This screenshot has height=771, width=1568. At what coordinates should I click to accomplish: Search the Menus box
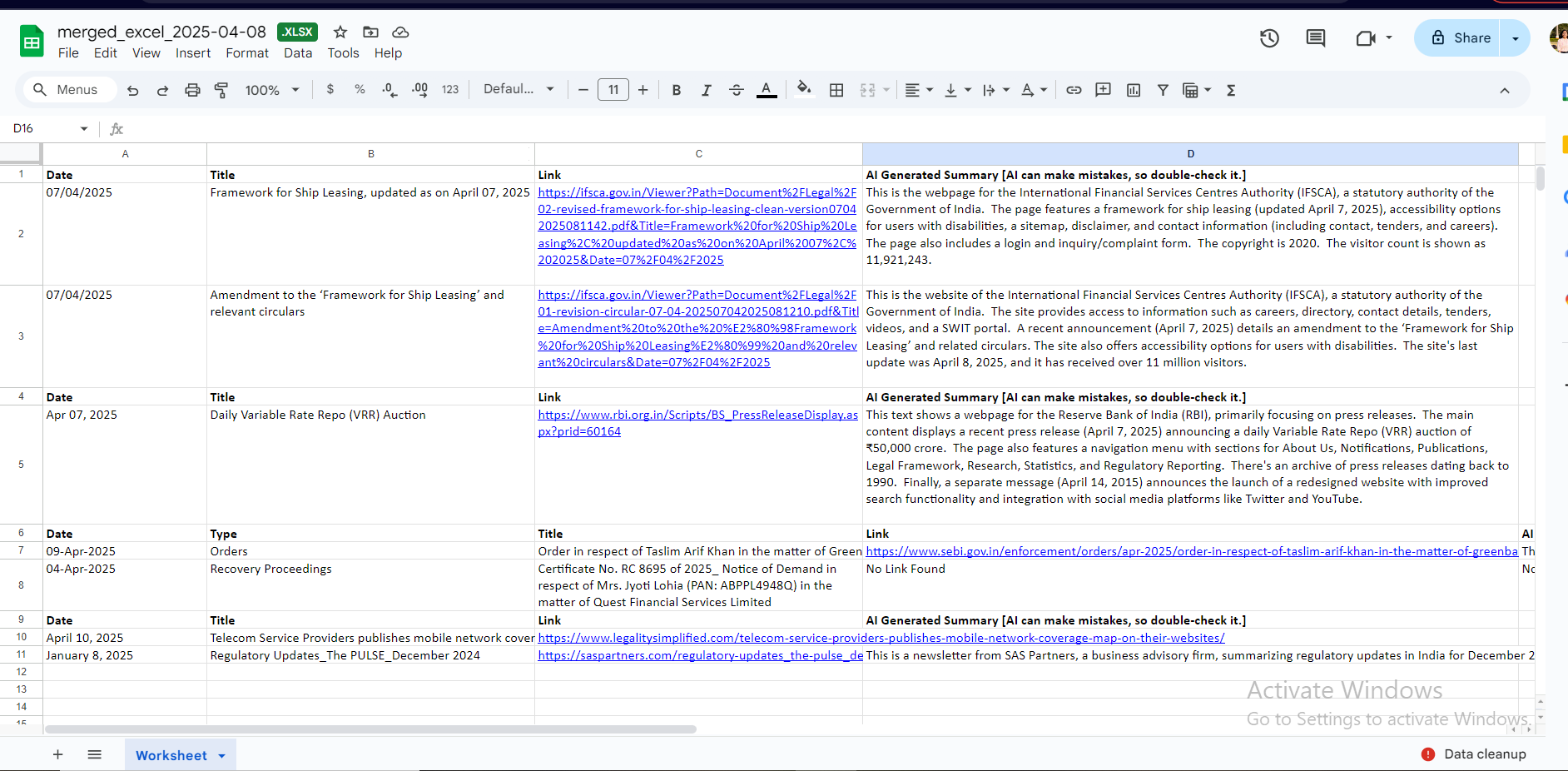pyautogui.click(x=70, y=89)
